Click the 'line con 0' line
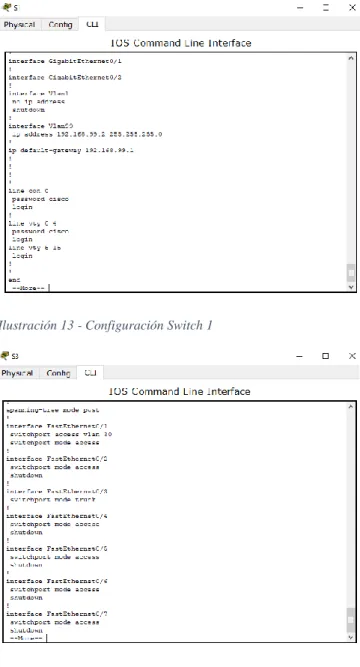360x667 pixels. (28, 191)
